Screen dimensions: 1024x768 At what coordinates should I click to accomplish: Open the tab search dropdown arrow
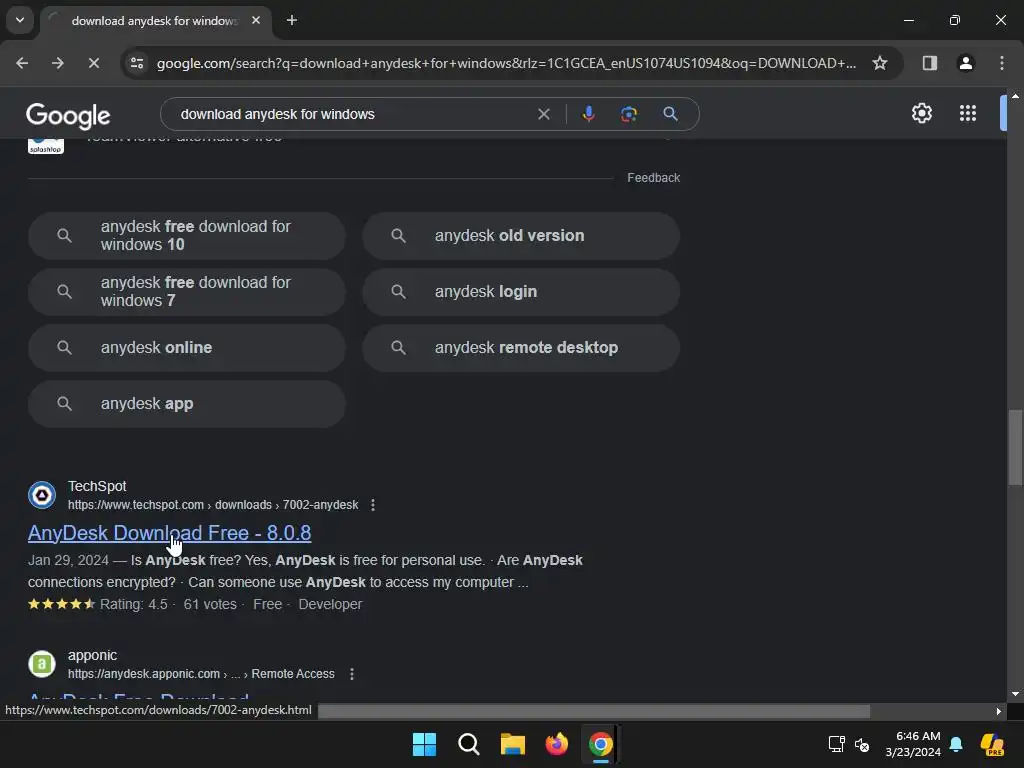point(20,20)
